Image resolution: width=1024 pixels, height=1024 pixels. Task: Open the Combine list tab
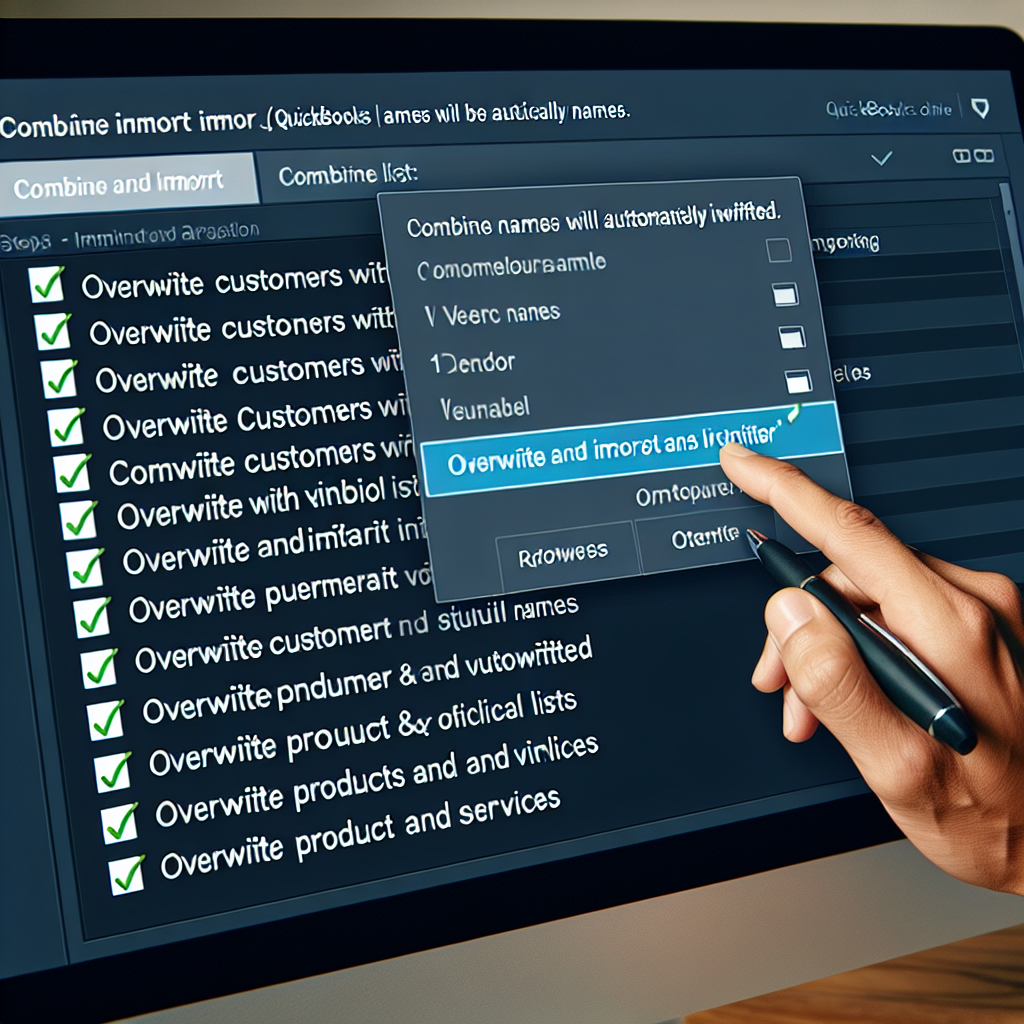pyautogui.click(x=347, y=176)
